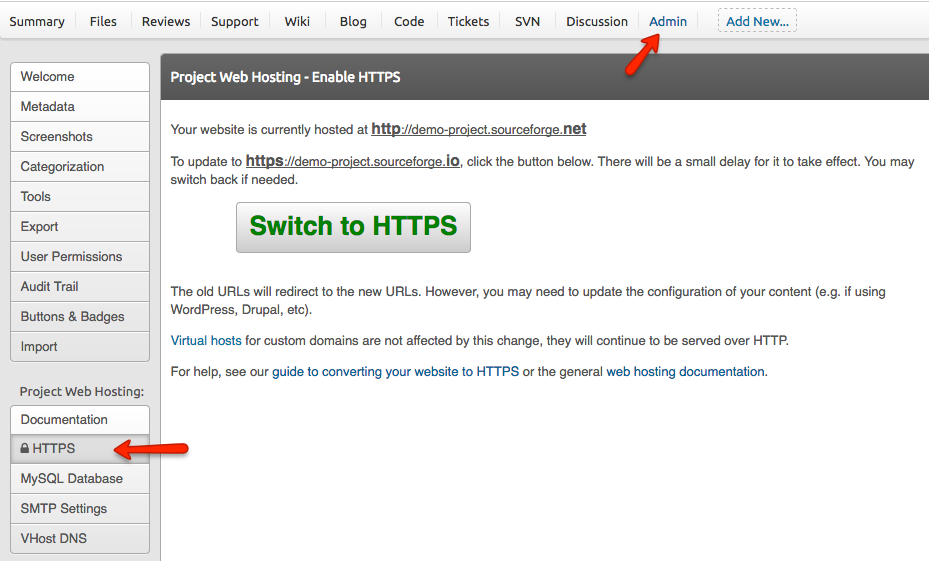Viewport: 929px width, 561px height.
Task: Select Metadata in the admin sidebar
Action: [x=48, y=106]
